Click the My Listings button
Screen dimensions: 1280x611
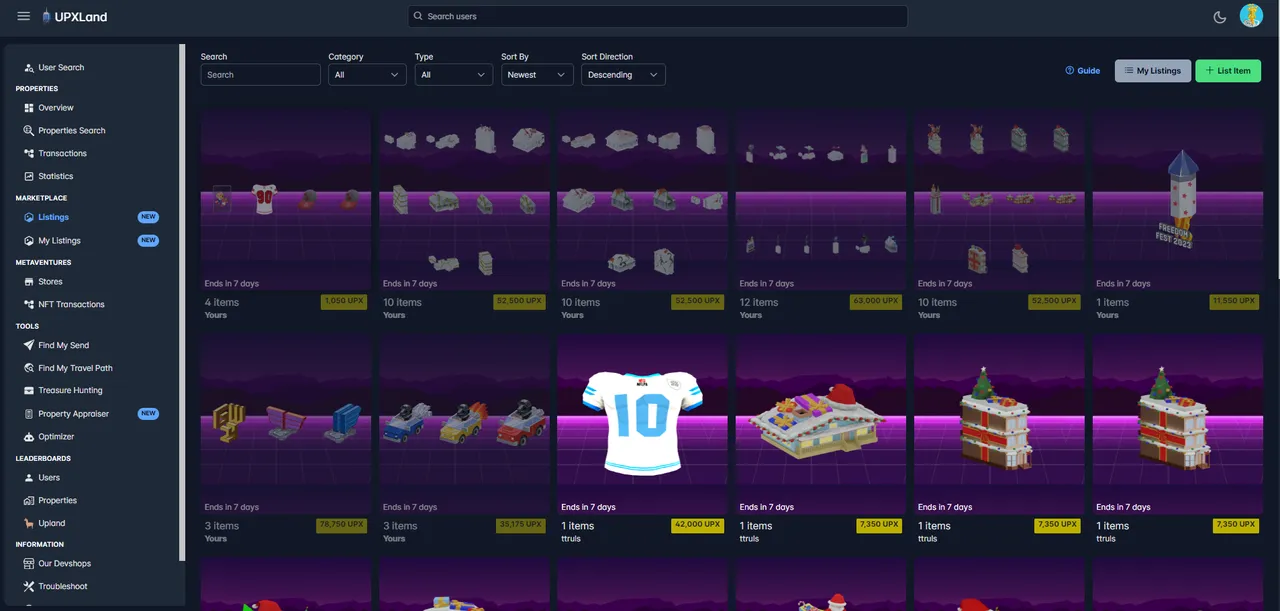(x=1153, y=71)
